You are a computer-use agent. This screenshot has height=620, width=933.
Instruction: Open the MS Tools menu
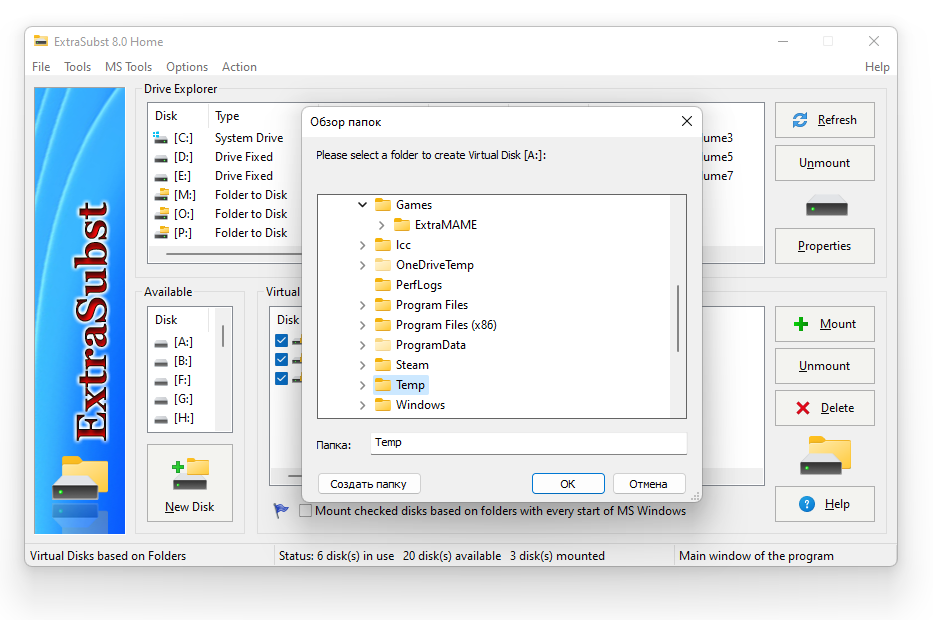point(128,67)
